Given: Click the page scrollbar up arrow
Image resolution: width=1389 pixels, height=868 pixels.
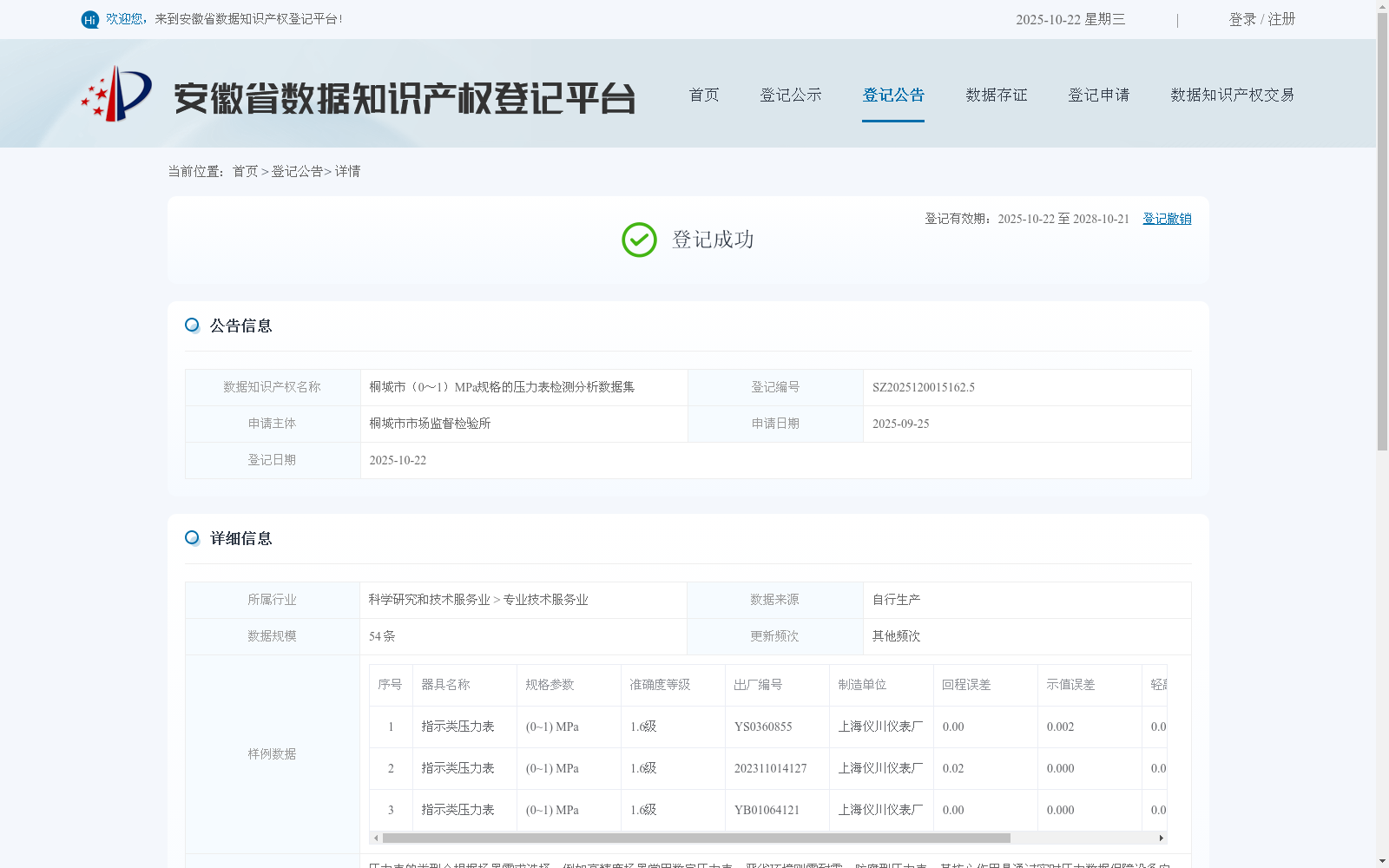Looking at the screenshot, I should (1383, 6).
